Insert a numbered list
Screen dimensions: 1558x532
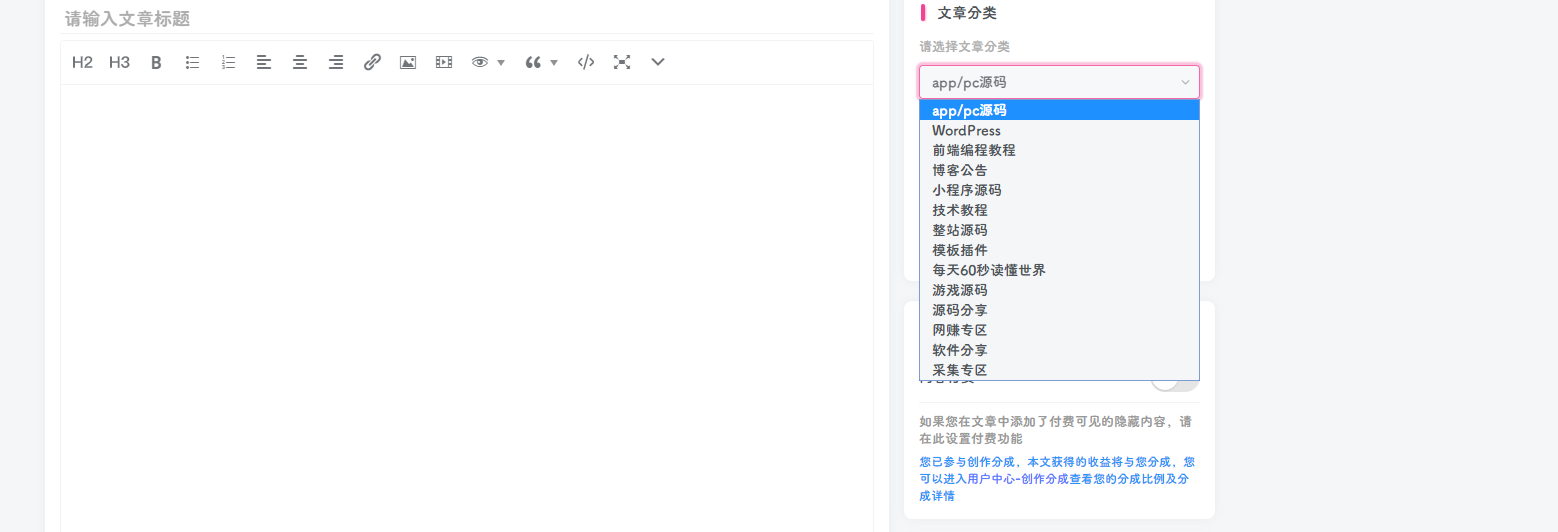[x=228, y=62]
